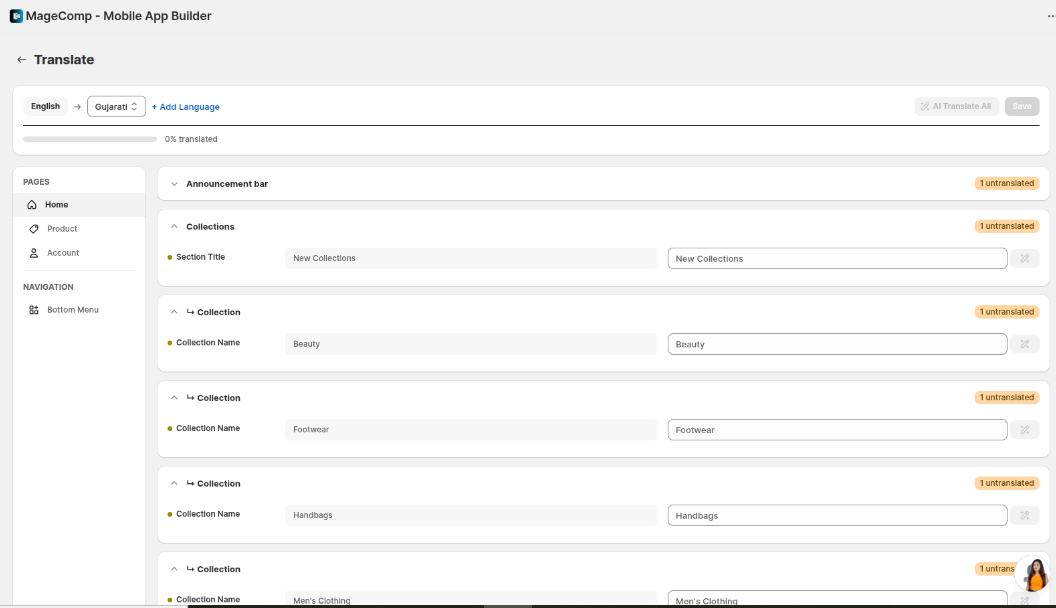
Task: Open the support chat avatar
Action: coord(1034,574)
